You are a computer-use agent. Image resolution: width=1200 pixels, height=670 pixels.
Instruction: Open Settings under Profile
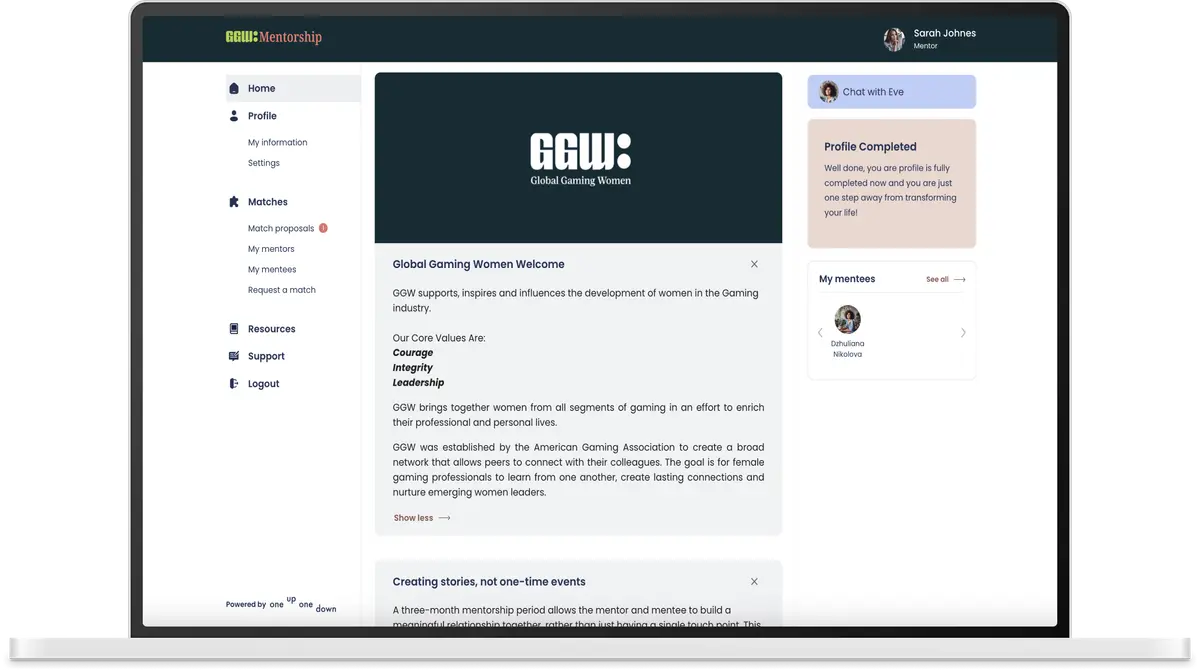(x=264, y=163)
